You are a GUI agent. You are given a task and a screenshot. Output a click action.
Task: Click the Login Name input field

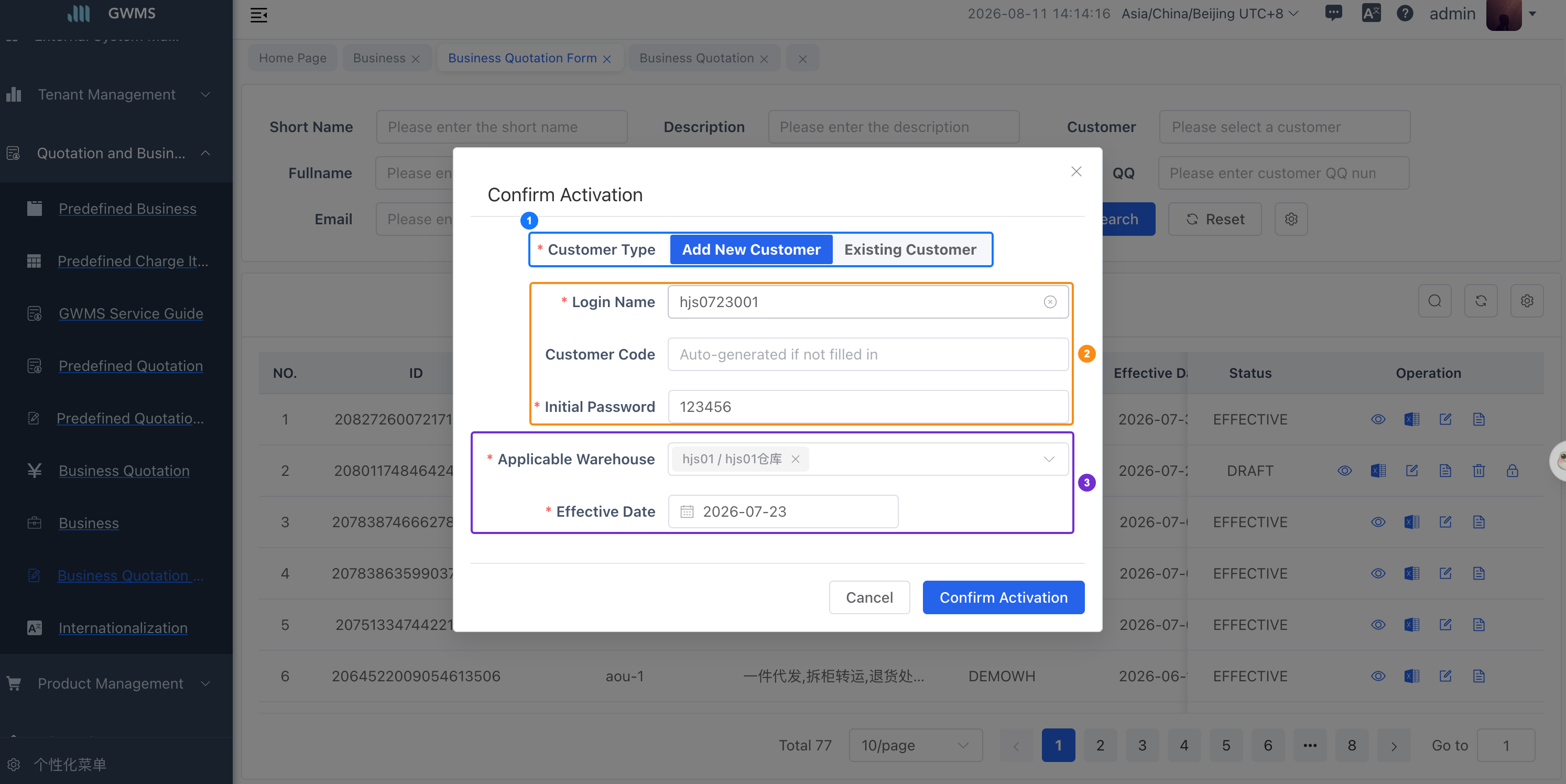pos(867,302)
